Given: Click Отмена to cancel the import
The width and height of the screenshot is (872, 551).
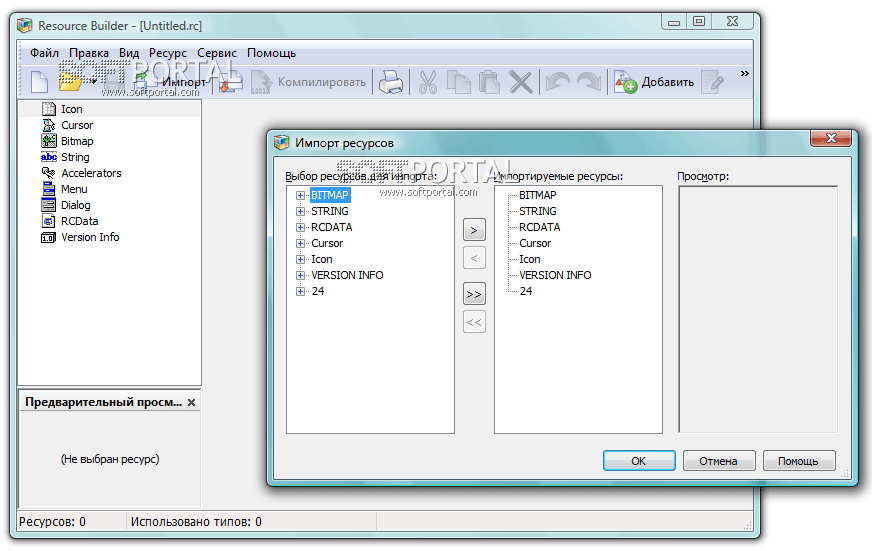Looking at the screenshot, I should [719, 461].
